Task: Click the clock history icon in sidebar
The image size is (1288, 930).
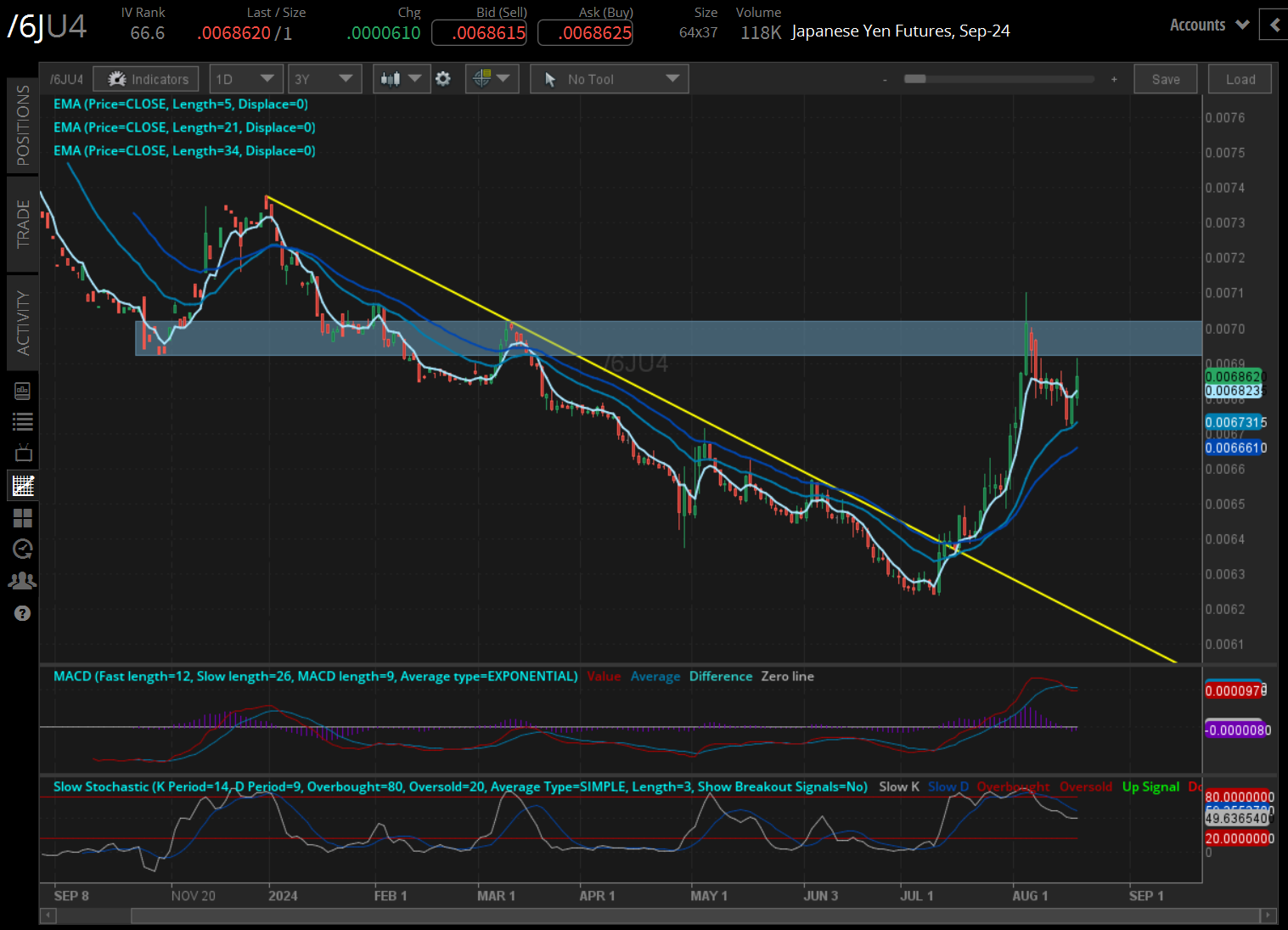Action: [x=23, y=549]
